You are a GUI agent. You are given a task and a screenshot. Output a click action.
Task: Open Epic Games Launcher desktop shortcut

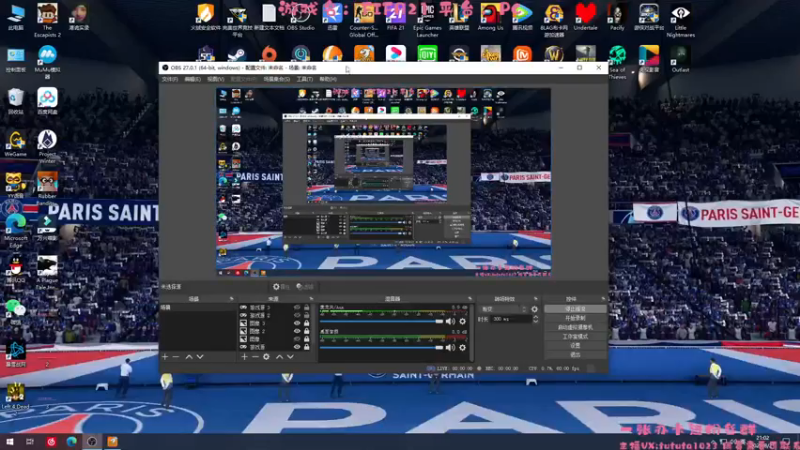click(x=427, y=20)
